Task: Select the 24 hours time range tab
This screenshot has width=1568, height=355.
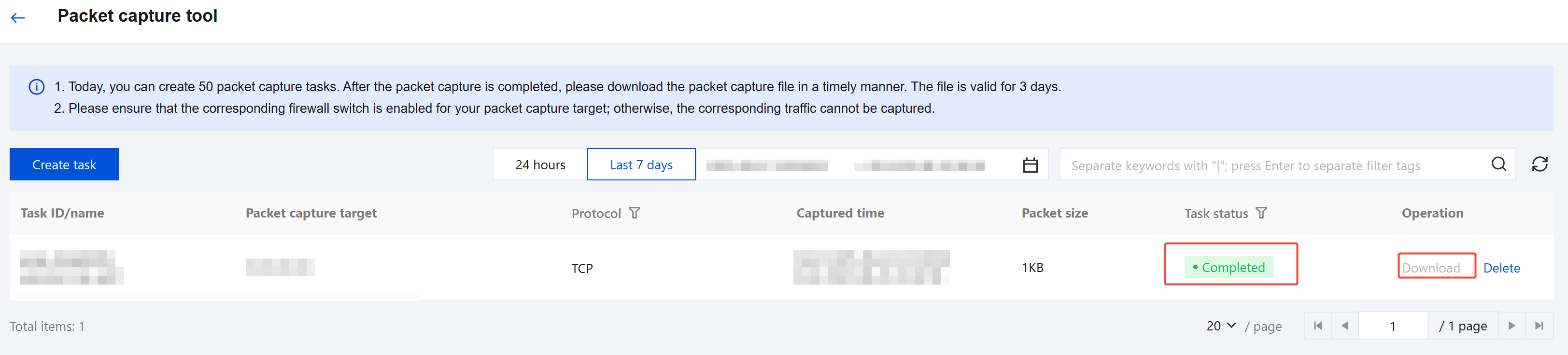Action: pos(540,165)
